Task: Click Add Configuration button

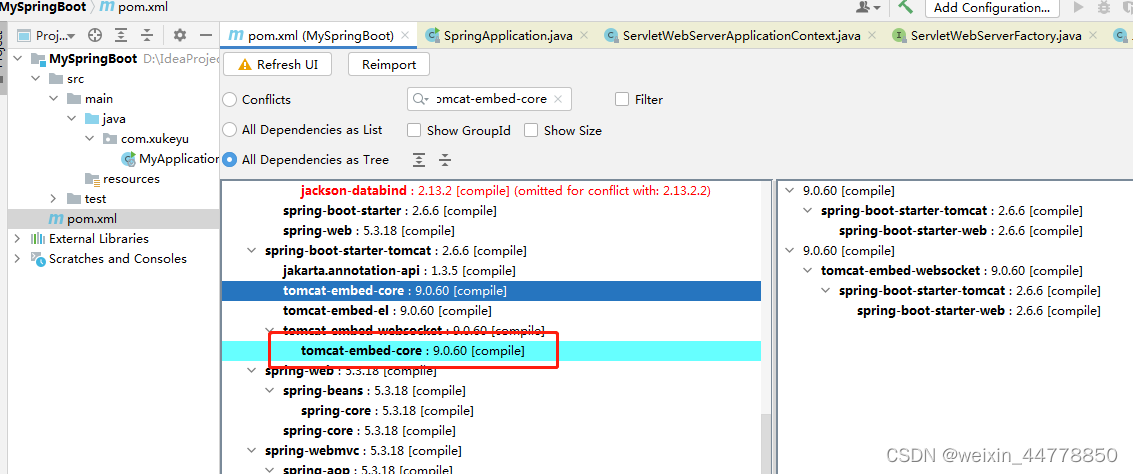Action: 991,8
